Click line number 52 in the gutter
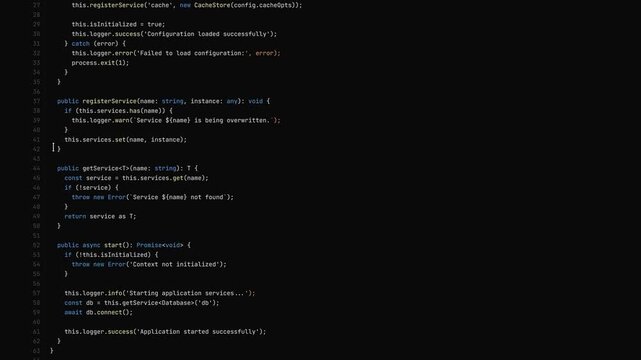Screen dimensions: 641x360 (x=37, y=245)
